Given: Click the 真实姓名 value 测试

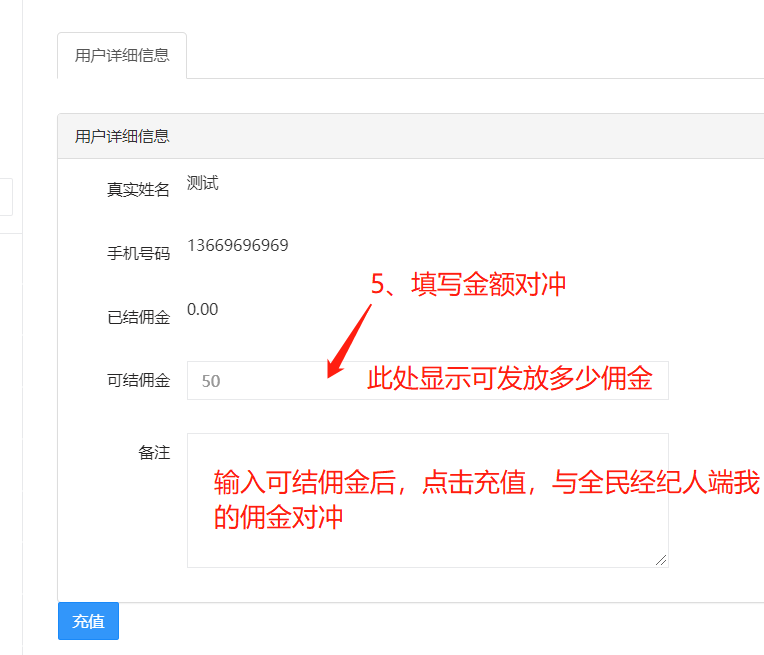Looking at the screenshot, I should click(x=203, y=183).
